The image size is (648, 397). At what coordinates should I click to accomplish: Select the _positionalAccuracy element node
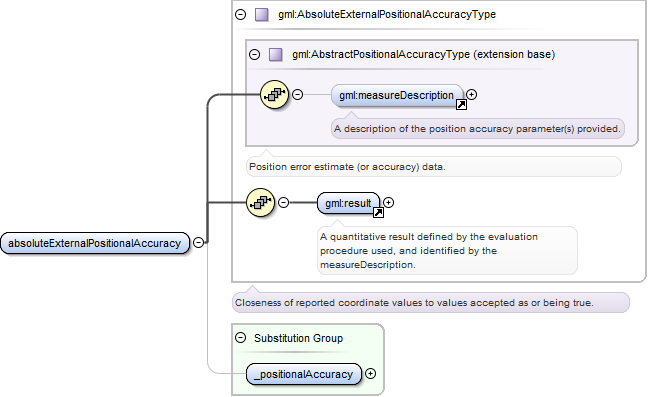point(304,374)
